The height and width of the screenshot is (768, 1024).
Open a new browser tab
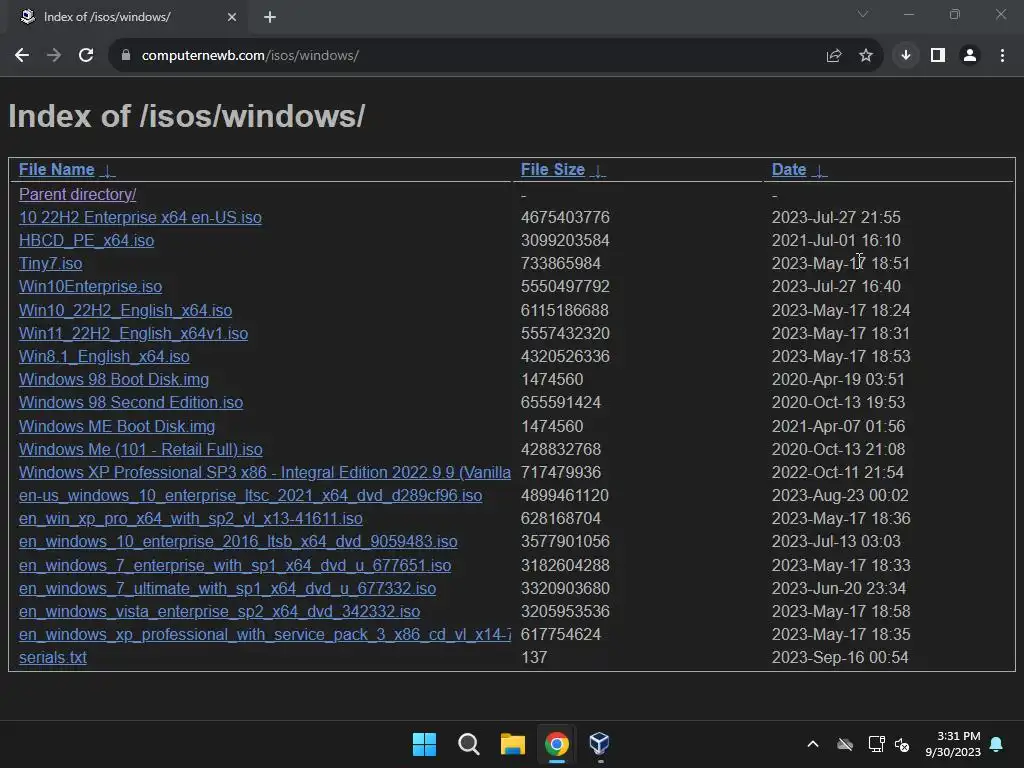coord(270,17)
